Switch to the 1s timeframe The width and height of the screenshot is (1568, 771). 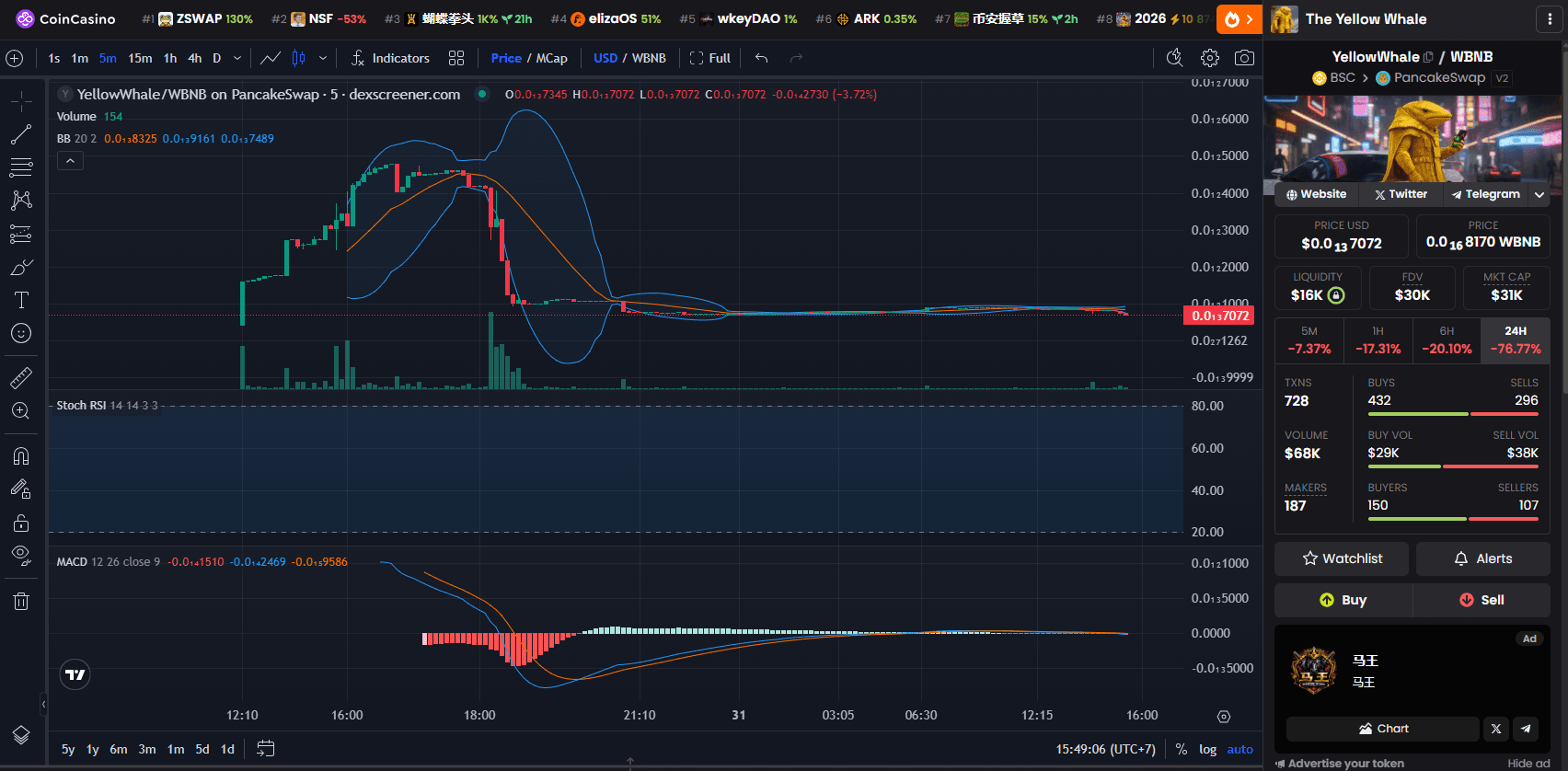54,58
